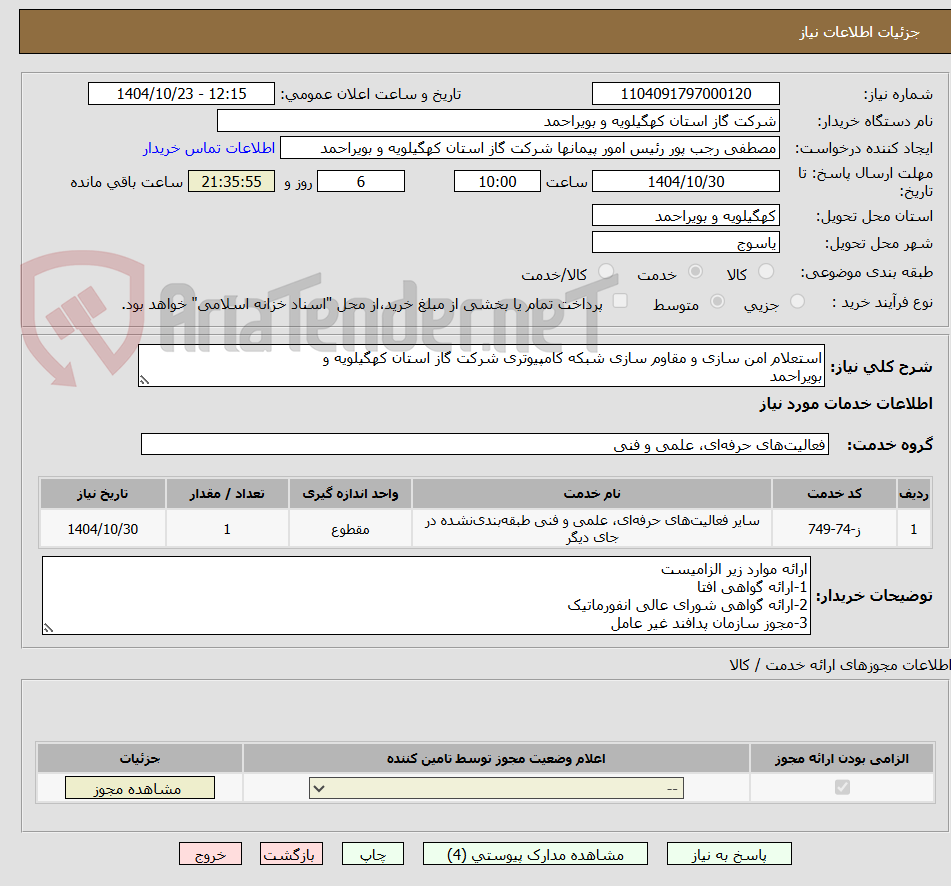The width and height of the screenshot is (951, 886).
Task: Click the مشاهده مجوز button
Action: [139, 787]
